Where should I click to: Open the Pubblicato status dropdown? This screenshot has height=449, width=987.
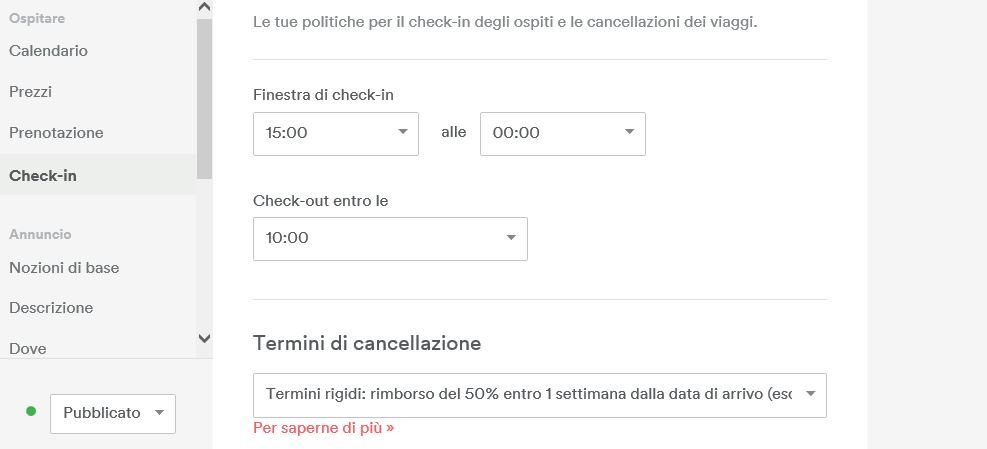pos(112,413)
